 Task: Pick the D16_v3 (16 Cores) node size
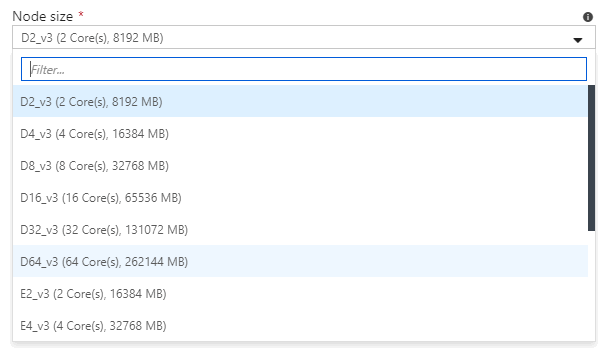coord(300,197)
